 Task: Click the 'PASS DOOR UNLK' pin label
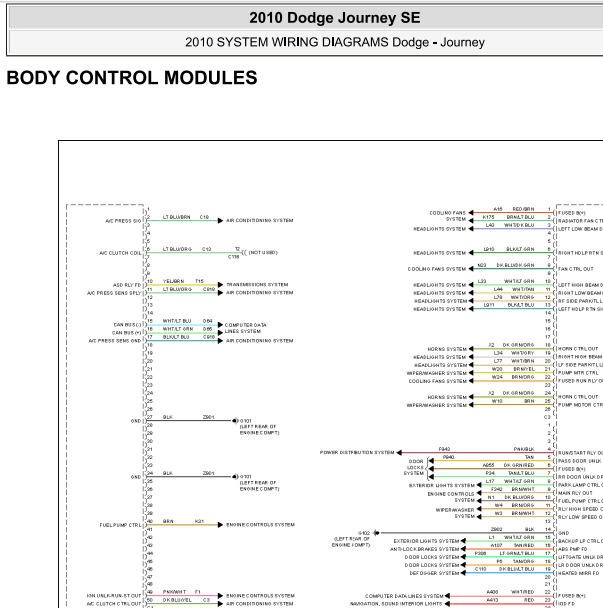coord(579,461)
